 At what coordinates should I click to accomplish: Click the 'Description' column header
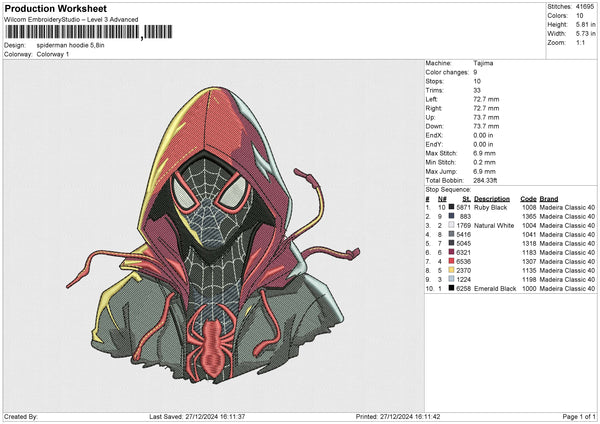[x=492, y=199]
